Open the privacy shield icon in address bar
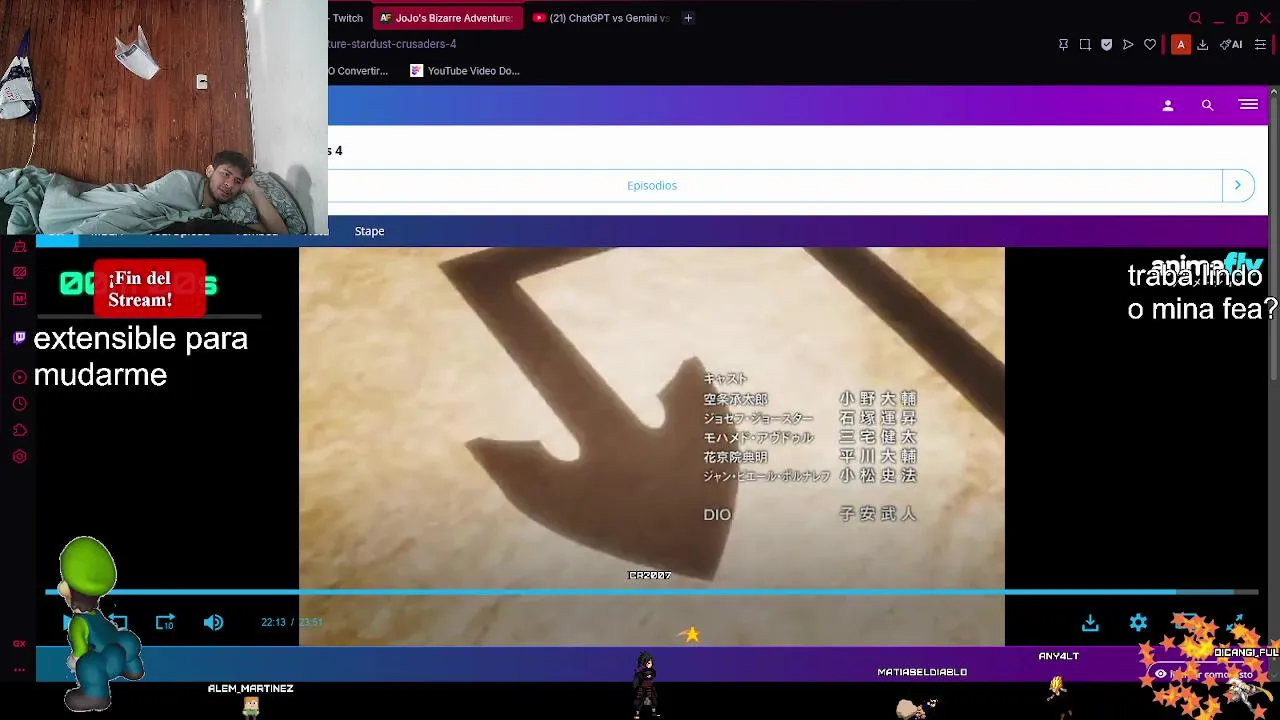This screenshot has width=1280, height=720. (x=1106, y=44)
